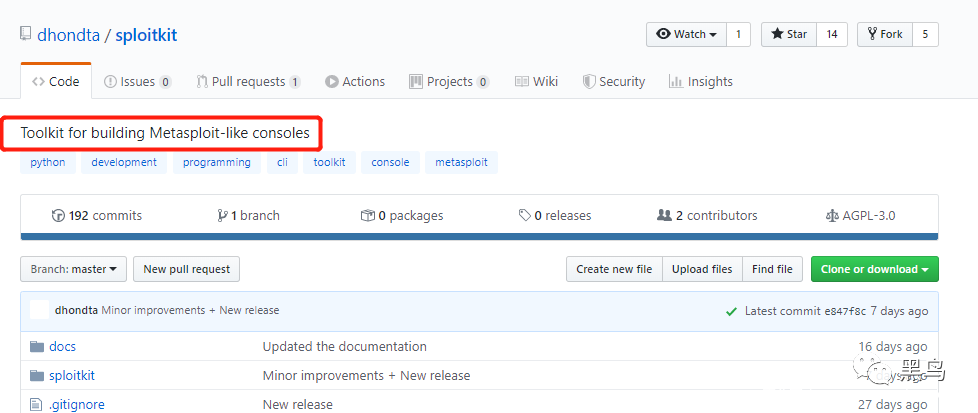Click the sploitkit folder icon

point(37,375)
